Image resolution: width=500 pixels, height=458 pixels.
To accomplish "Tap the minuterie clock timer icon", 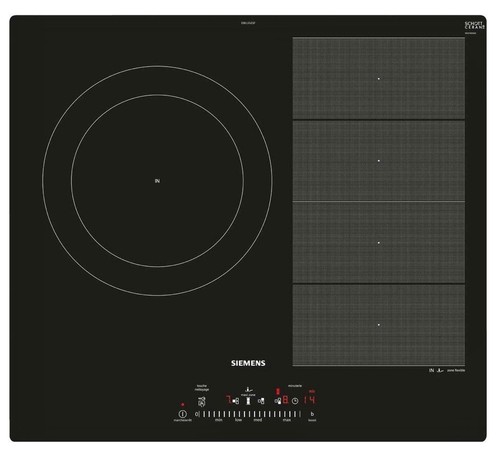I will (295, 401).
